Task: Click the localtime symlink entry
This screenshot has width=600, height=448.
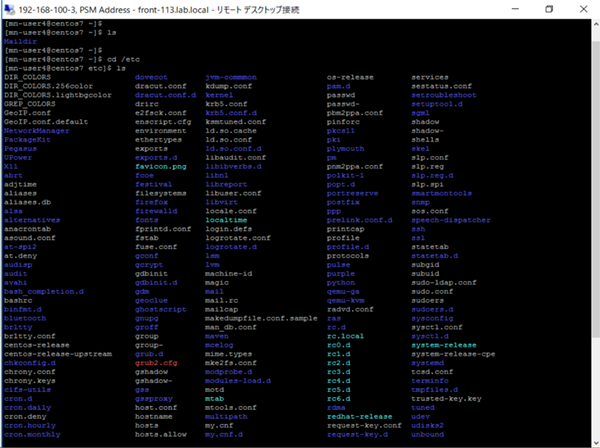Action: tap(226, 220)
